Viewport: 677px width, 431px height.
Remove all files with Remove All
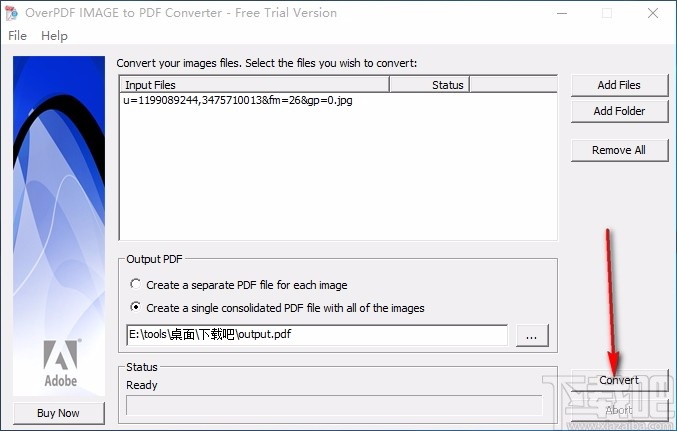[619, 150]
